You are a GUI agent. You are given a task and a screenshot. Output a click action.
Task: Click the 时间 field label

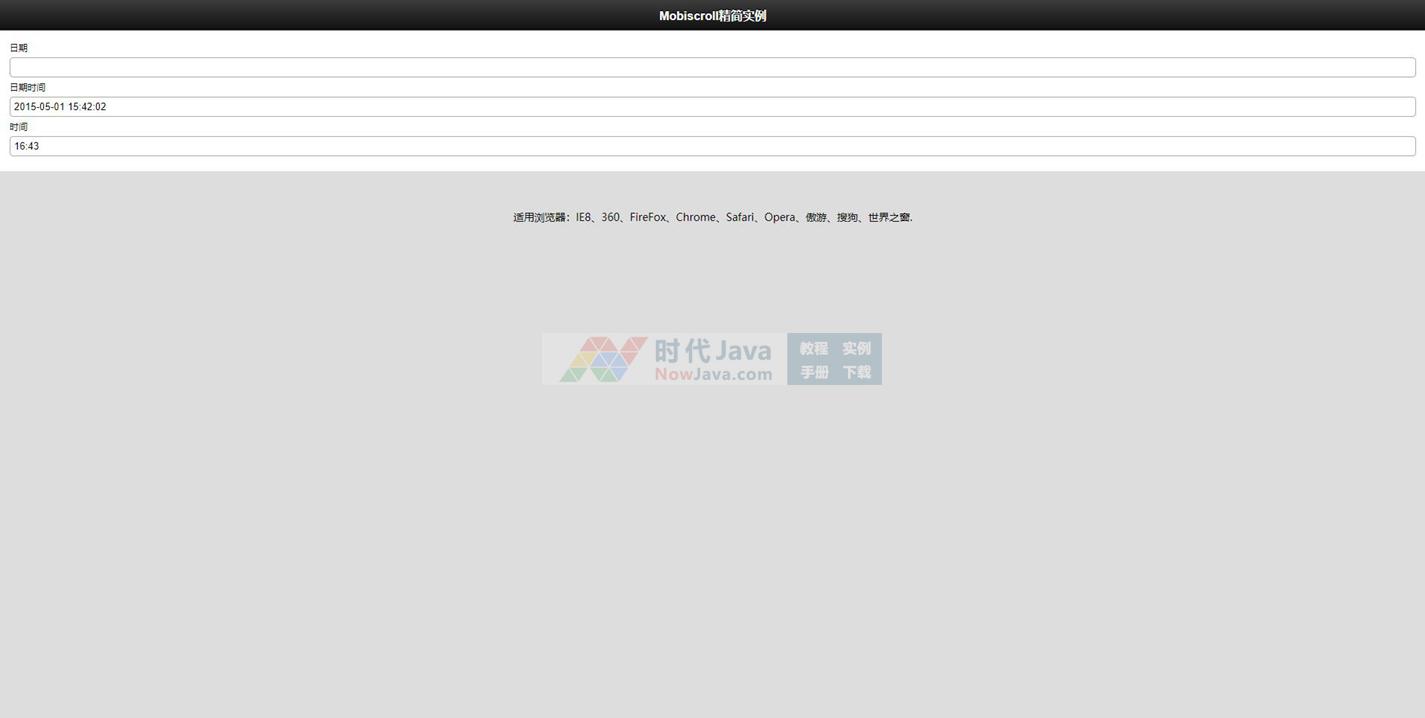(x=19, y=127)
